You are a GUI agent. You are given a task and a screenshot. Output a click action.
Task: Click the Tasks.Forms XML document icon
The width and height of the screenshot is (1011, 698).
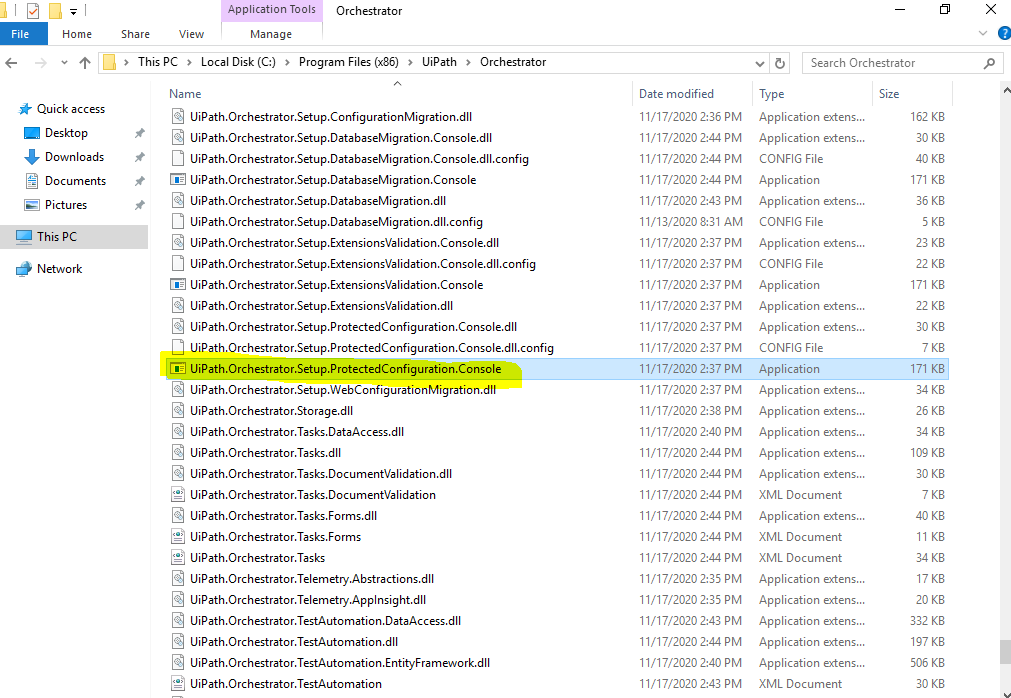(x=178, y=537)
